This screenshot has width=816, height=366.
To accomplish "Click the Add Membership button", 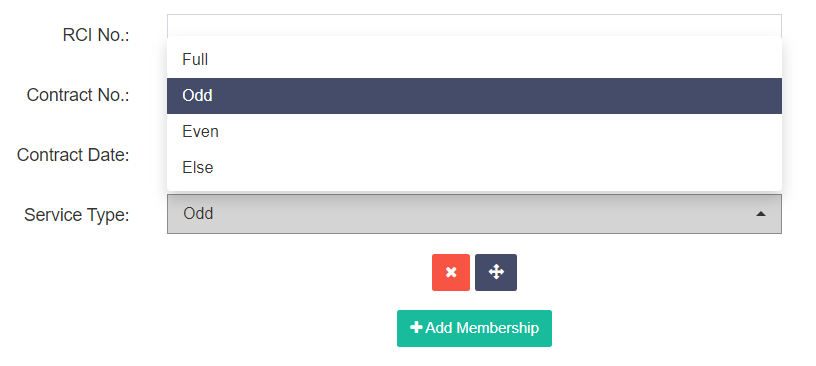I will 474,329.
